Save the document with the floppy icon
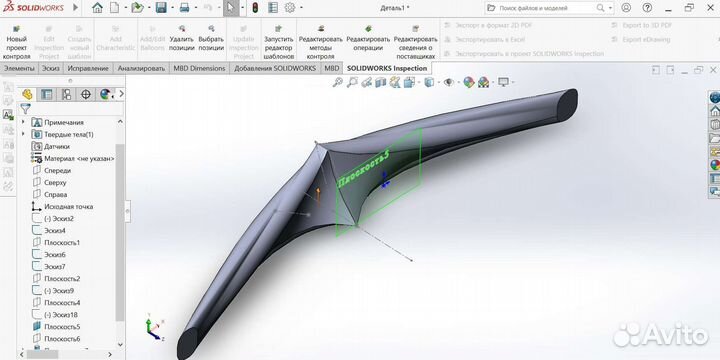Image resolution: width=720 pixels, height=360 pixels. click(x=161, y=8)
